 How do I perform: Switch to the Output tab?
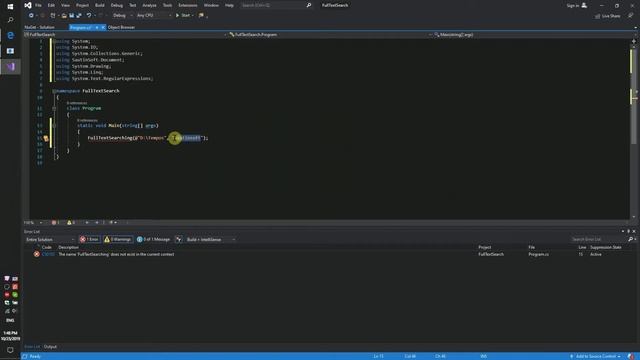[50, 347]
